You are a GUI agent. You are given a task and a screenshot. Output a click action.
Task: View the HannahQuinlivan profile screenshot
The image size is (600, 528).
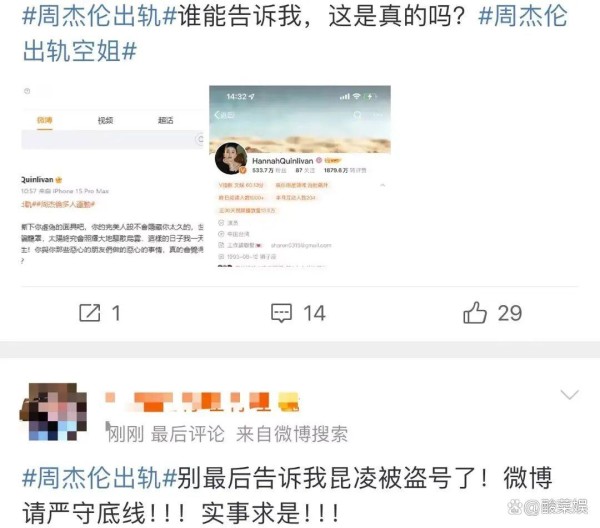[x=300, y=176]
